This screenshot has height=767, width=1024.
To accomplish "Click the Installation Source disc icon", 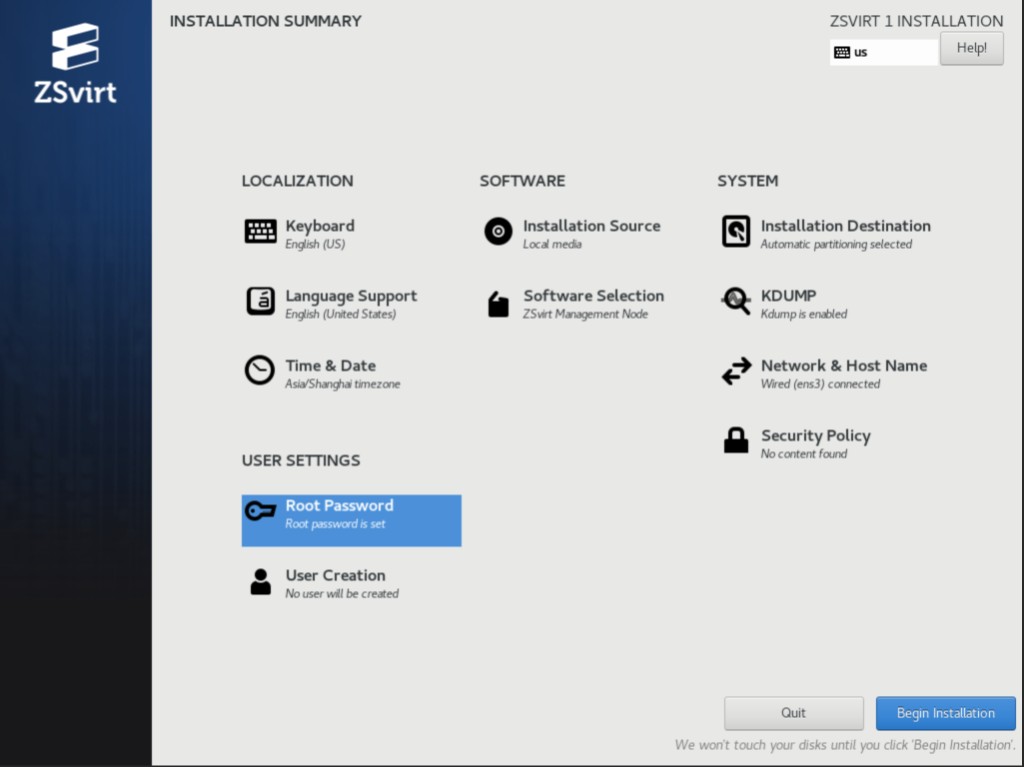I will 498,231.
